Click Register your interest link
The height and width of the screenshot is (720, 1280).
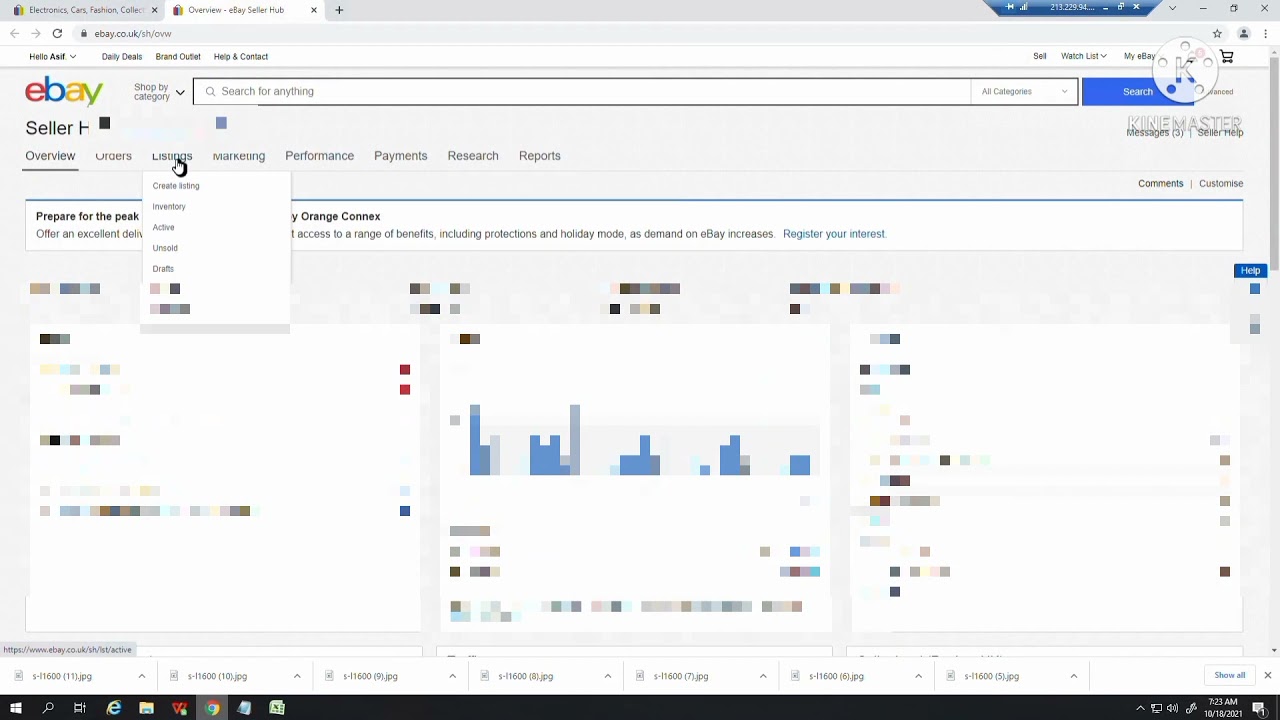(834, 234)
